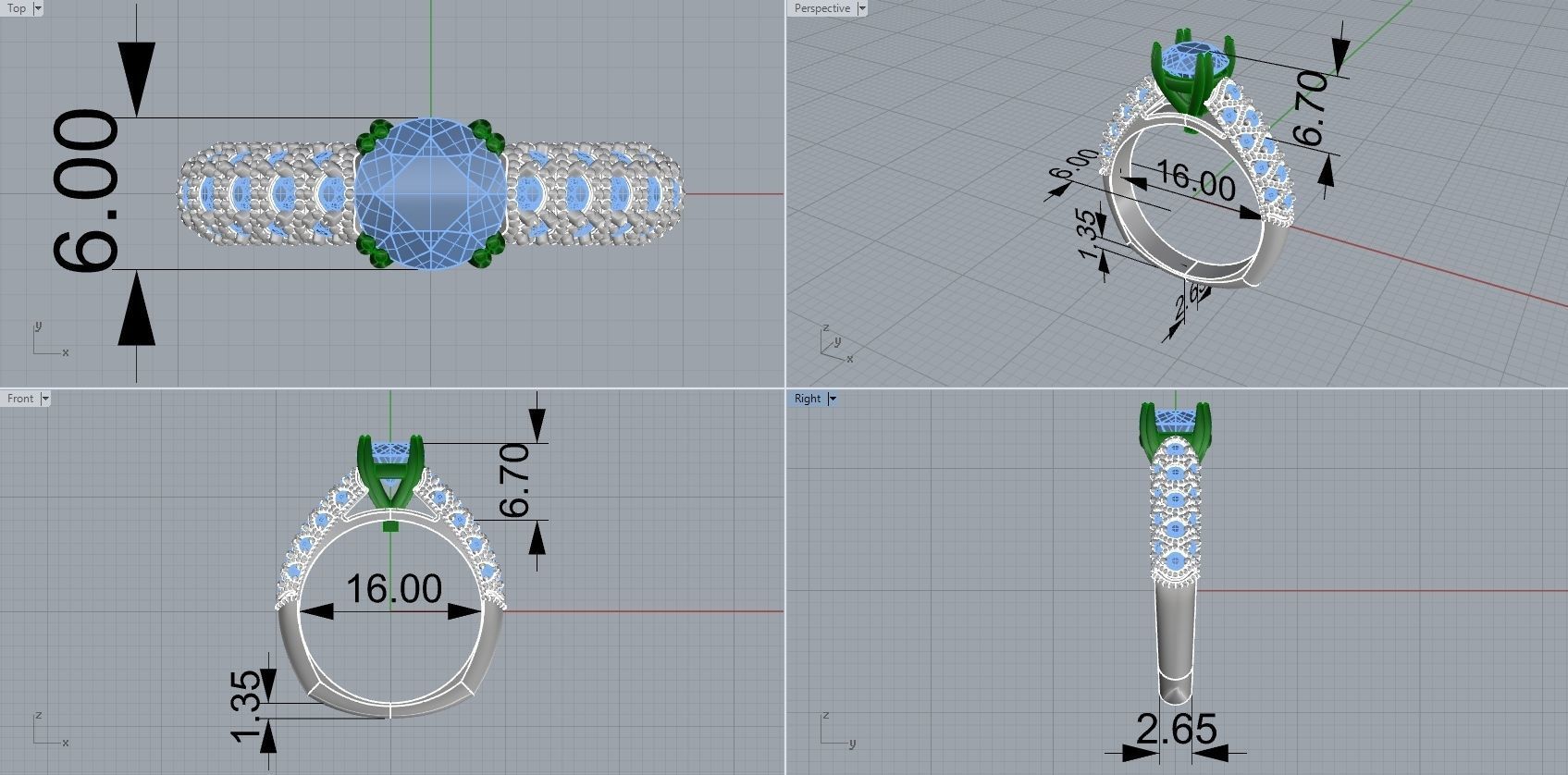Open the Right viewport dropdown arrow
The width and height of the screenshot is (1568, 775).
(x=833, y=399)
